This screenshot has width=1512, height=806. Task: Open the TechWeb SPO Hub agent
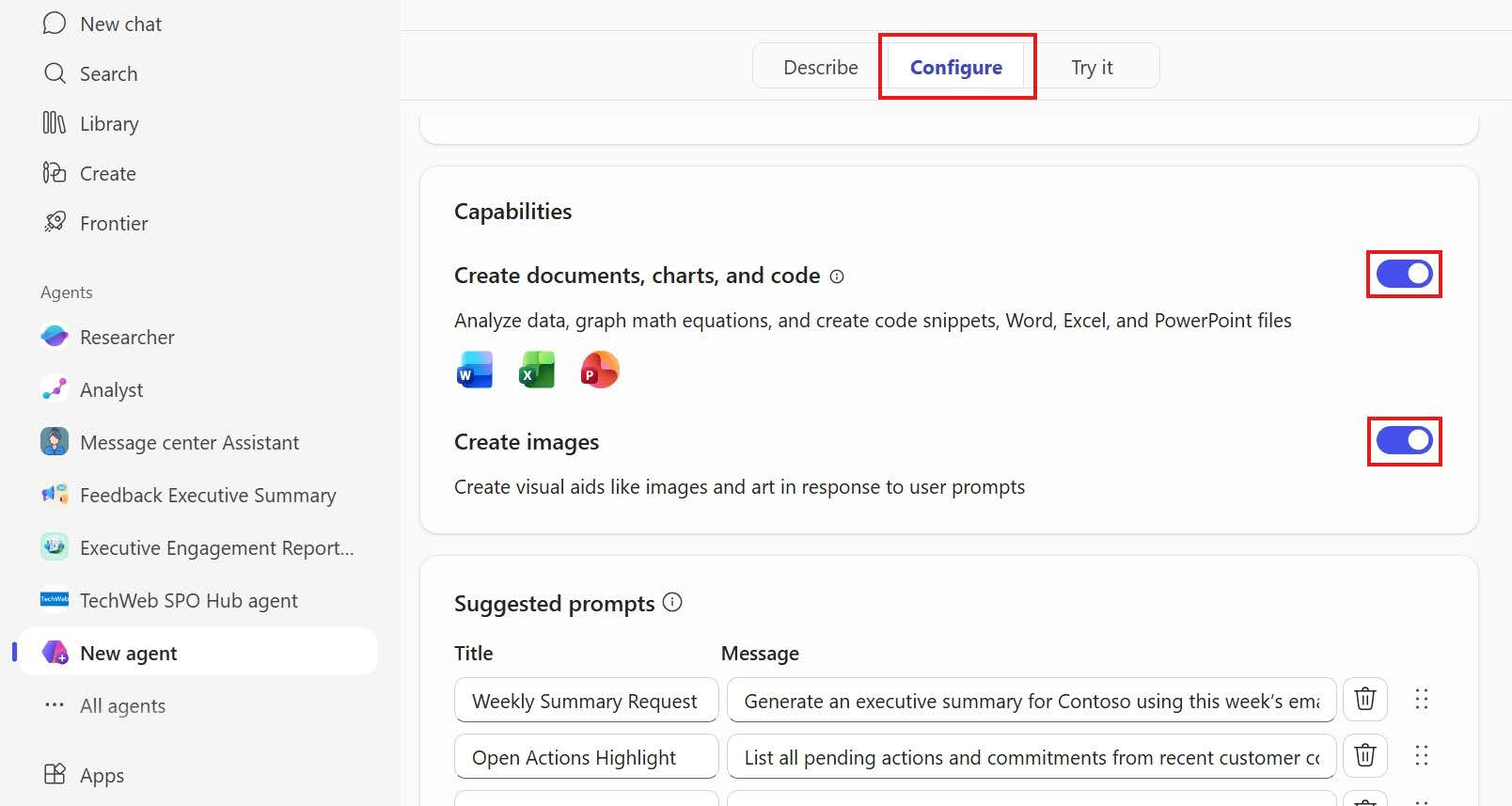(189, 601)
